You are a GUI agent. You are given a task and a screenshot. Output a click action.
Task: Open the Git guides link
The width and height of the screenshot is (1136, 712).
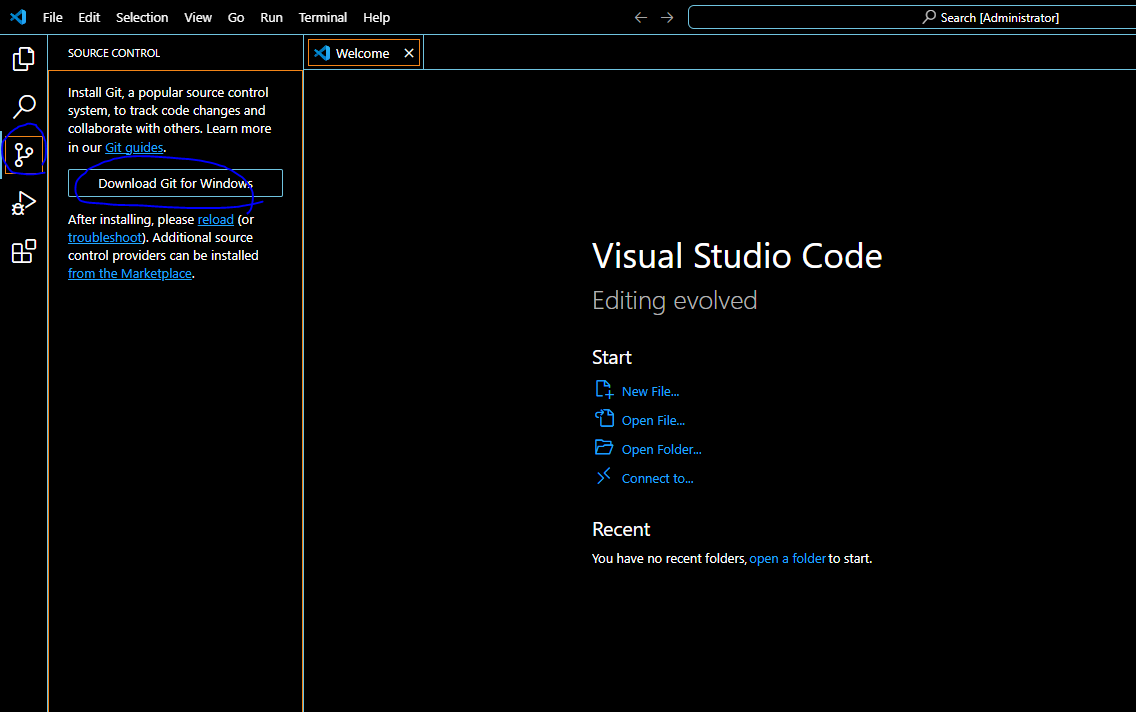pyautogui.click(x=134, y=147)
